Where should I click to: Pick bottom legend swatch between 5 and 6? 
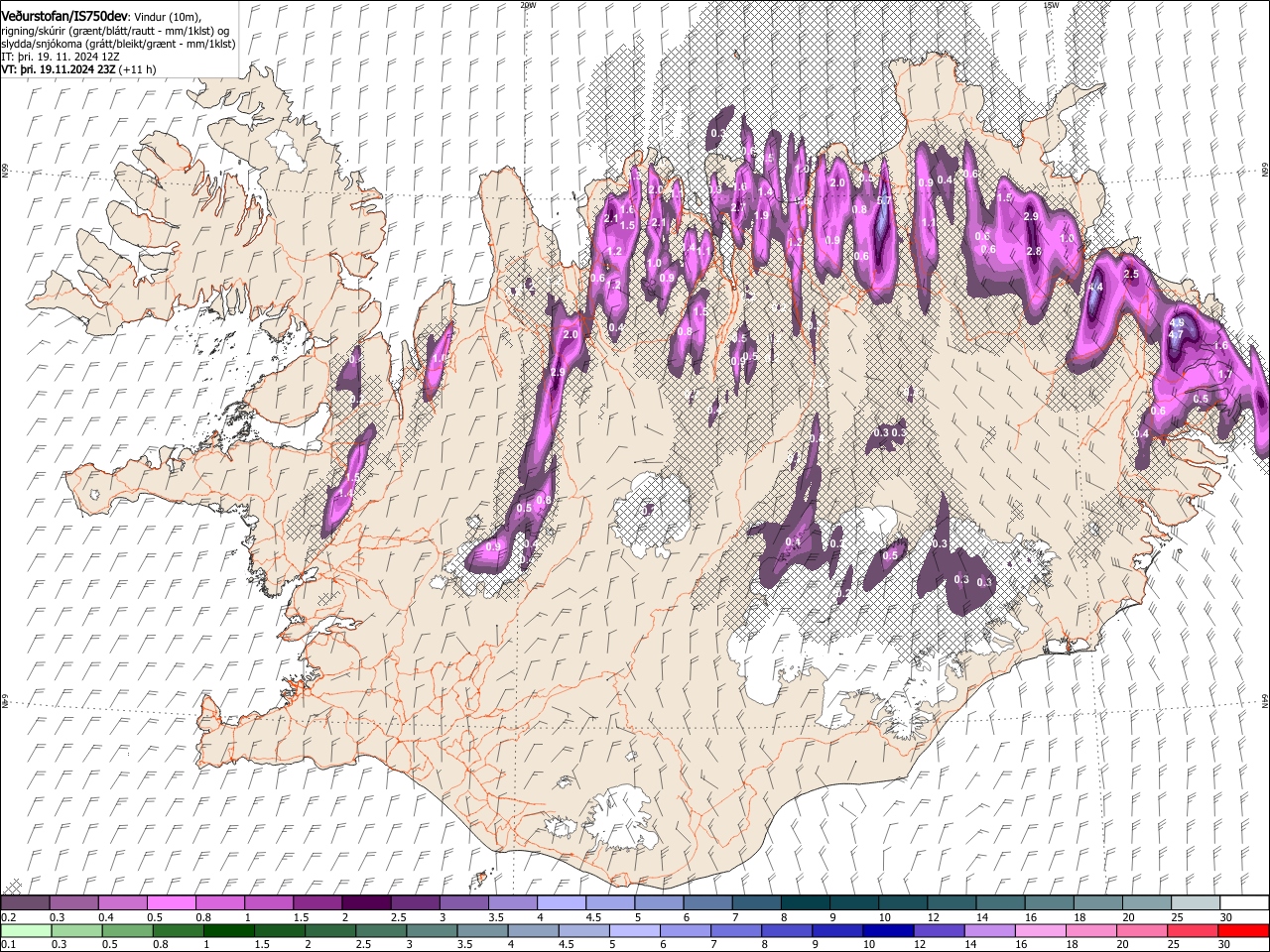pyautogui.click(x=635, y=930)
